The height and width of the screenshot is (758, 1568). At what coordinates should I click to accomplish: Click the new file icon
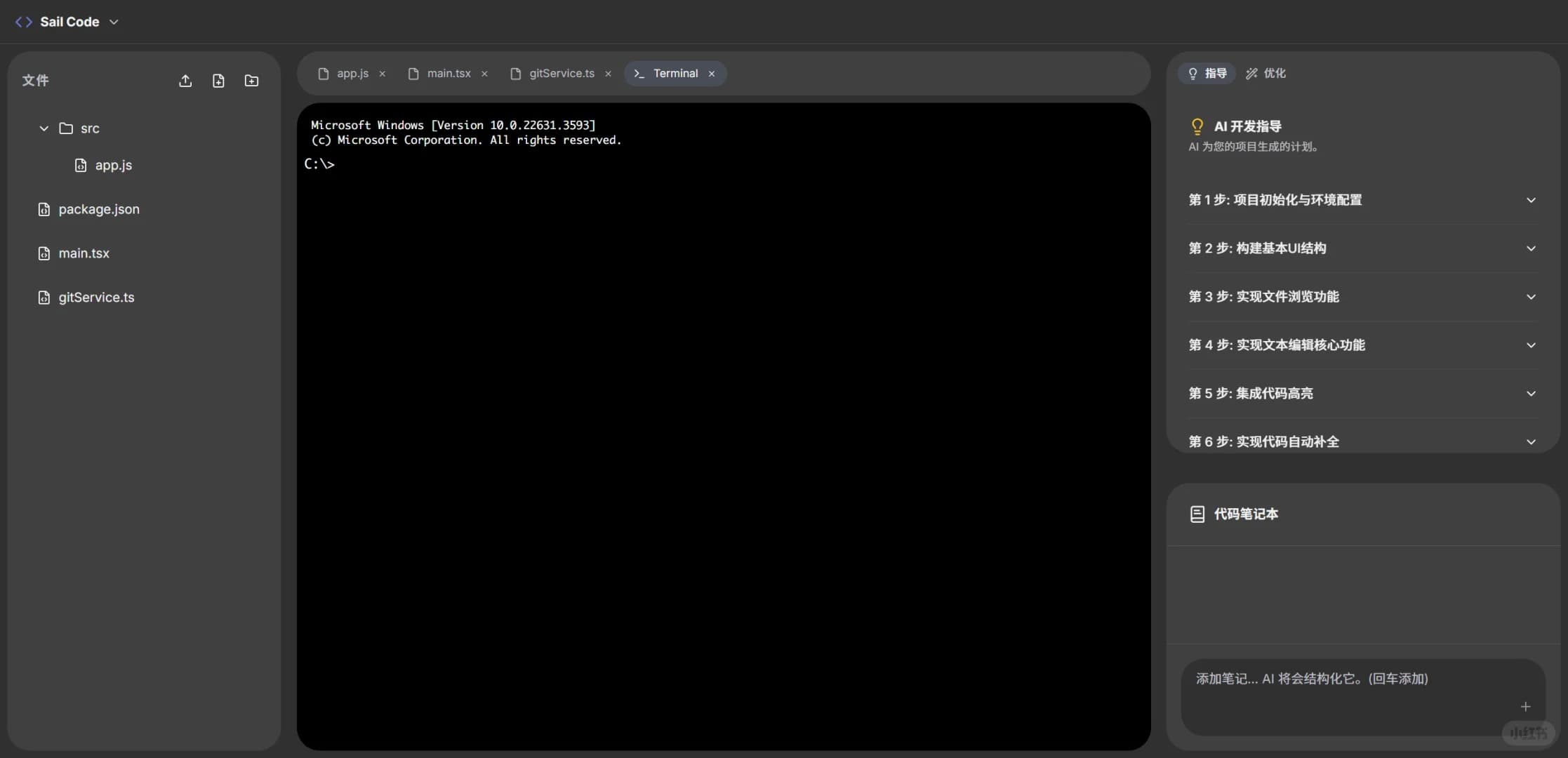point(218,81)
